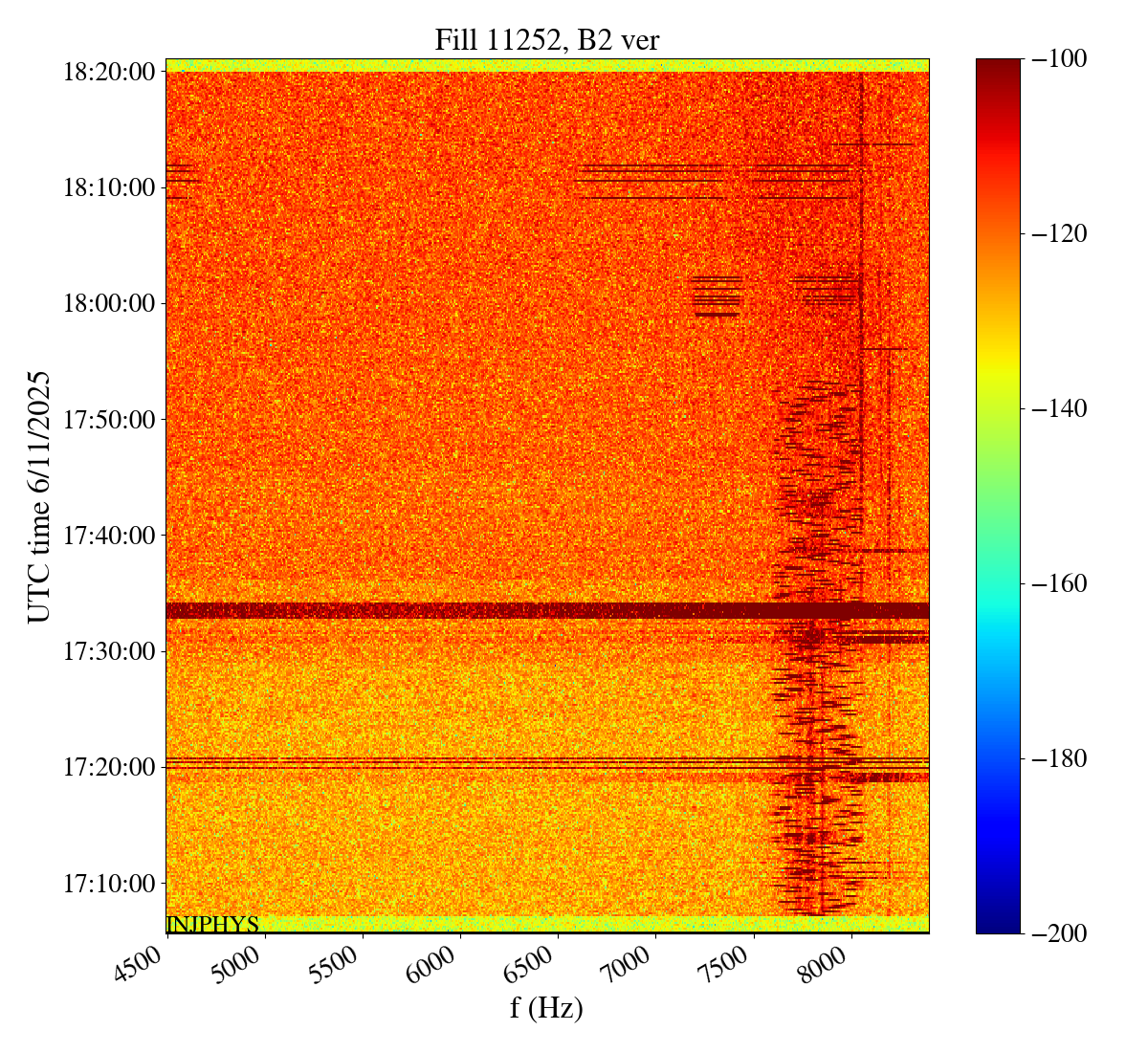Click the 18:00:00 time tick label
The width and height of the screenshot is (1148, 1052).
tap(108, 303)
